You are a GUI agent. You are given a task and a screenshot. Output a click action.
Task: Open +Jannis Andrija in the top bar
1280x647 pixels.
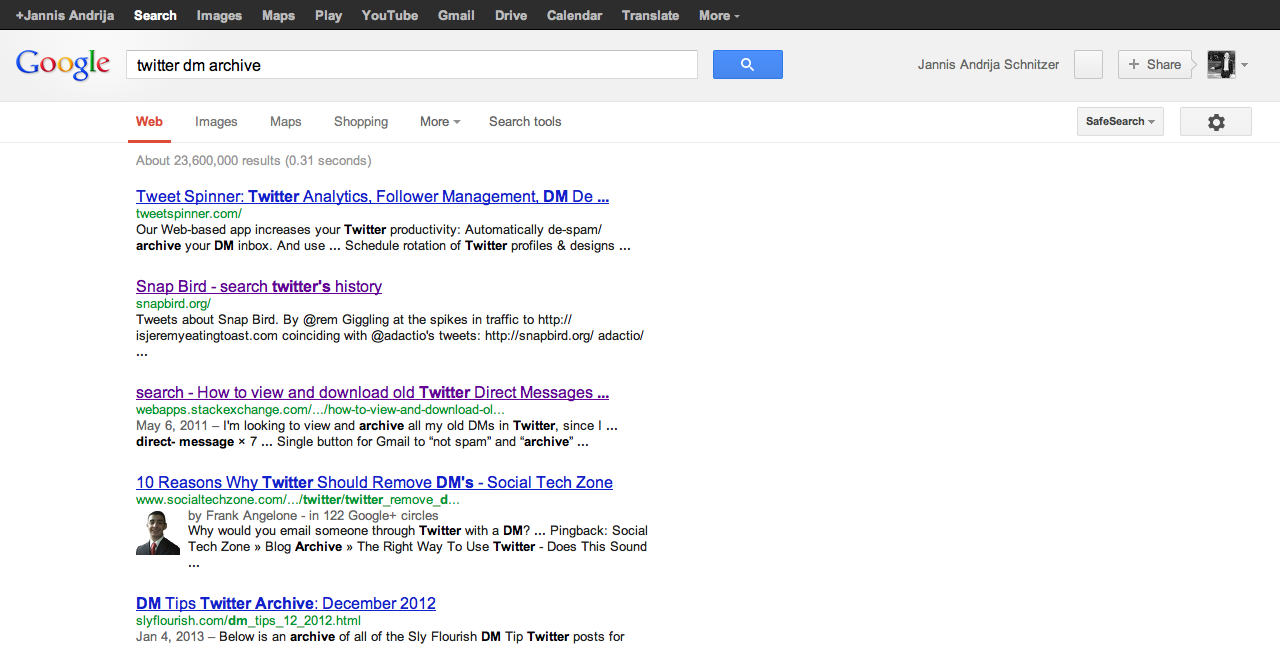65,15
